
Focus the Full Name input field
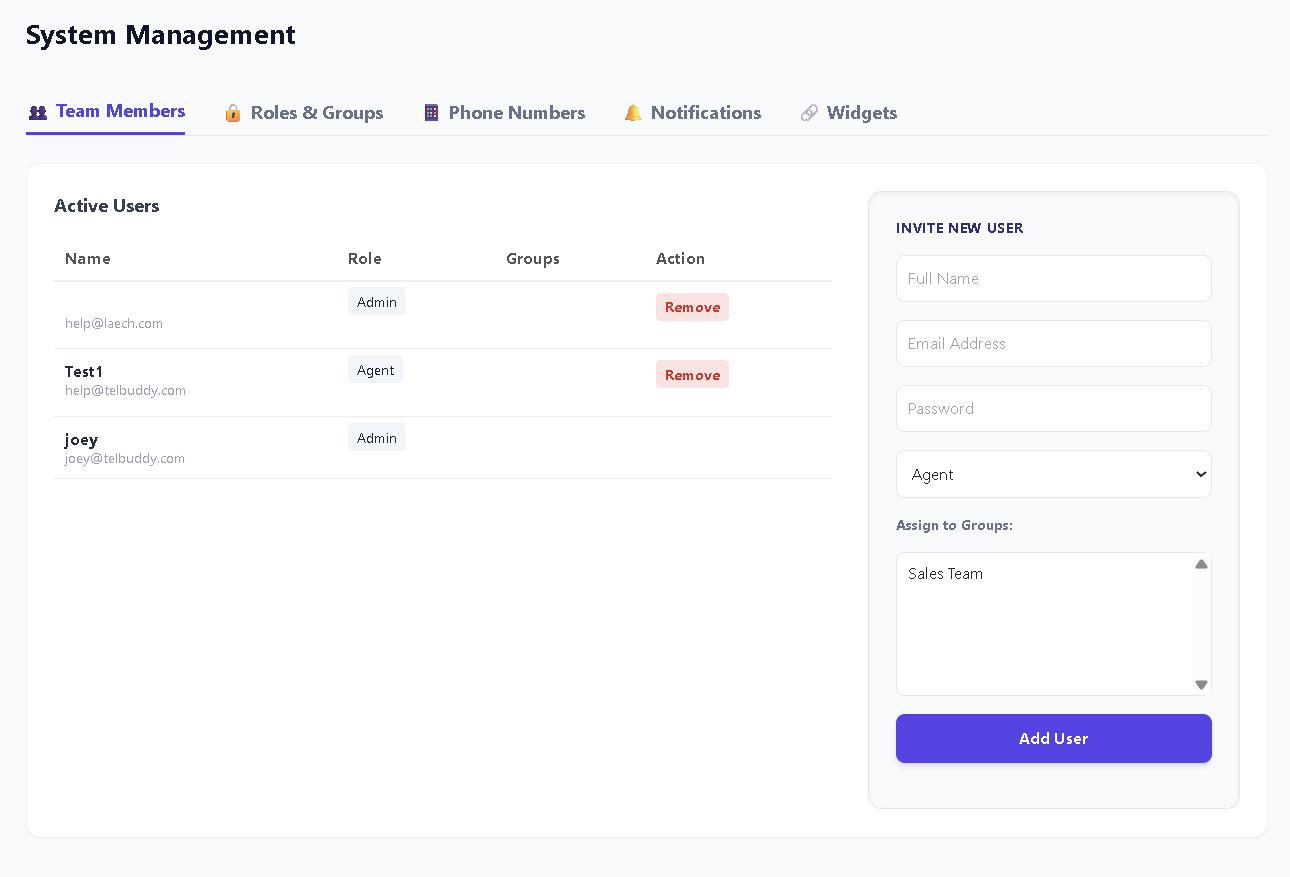tap(1054, 278)
